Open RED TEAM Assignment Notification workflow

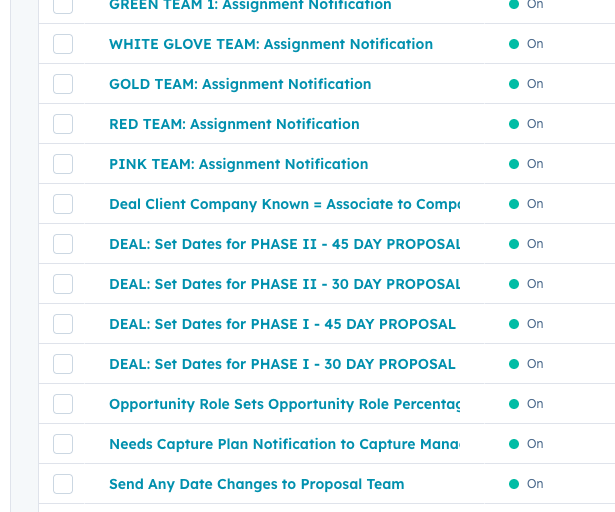point(234,124)
